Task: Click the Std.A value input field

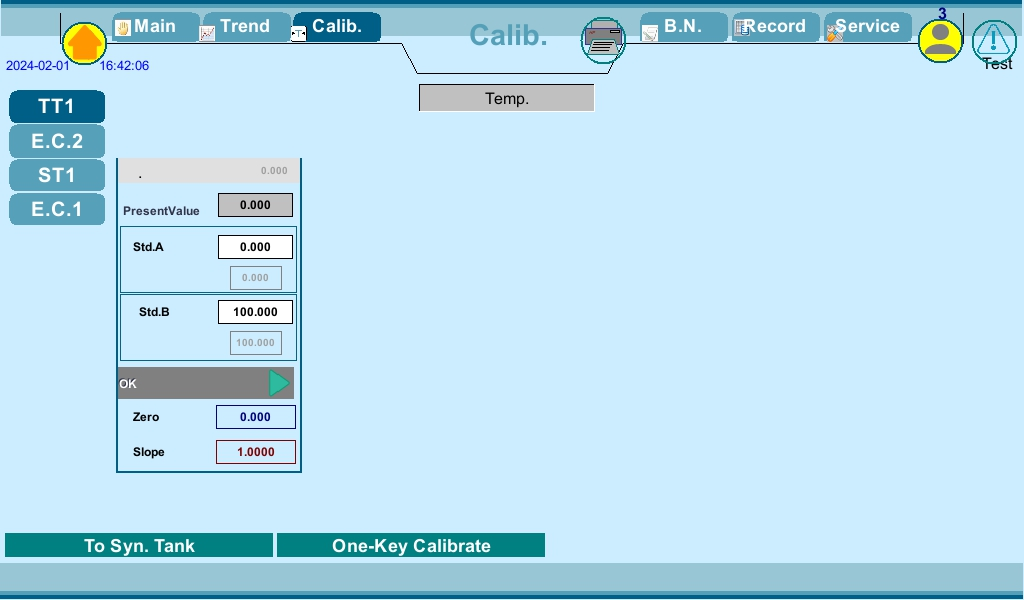Action: click(255, 247)
